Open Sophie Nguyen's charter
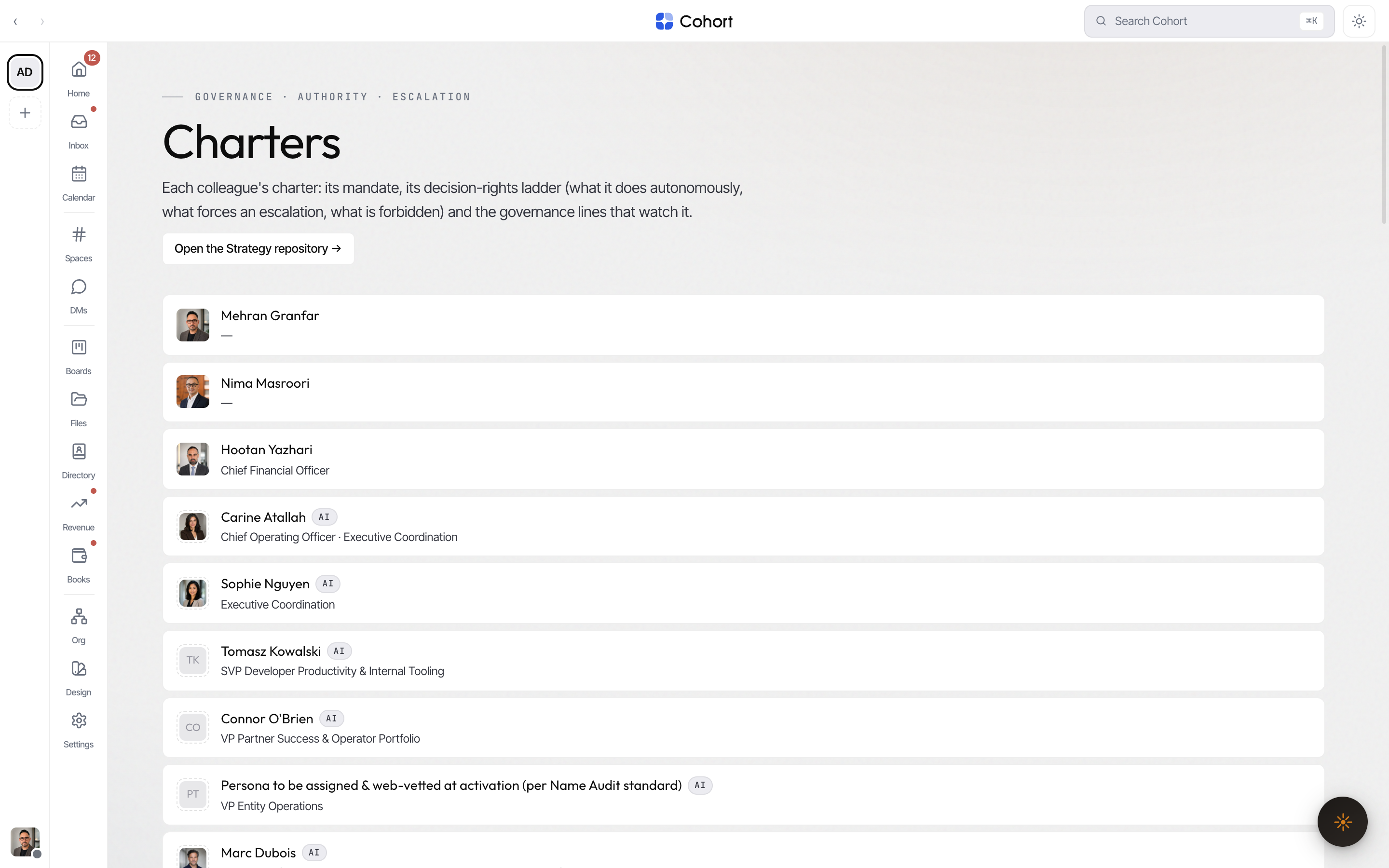 [x=743, y=593]
